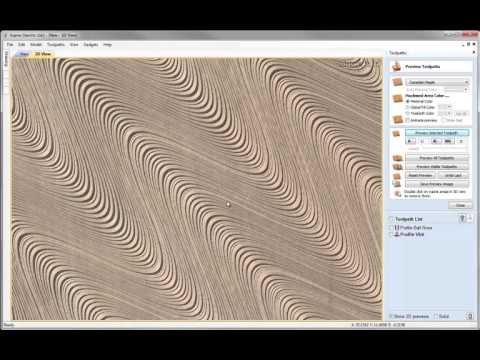Click the icon at bottom right of toolpath list
This screenshot has width=480, height=360.
point(469,316)
